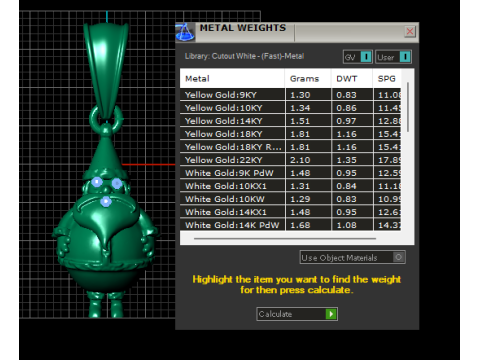
Task: Close the Metal Weights dialog
Action: click(410, 32)
